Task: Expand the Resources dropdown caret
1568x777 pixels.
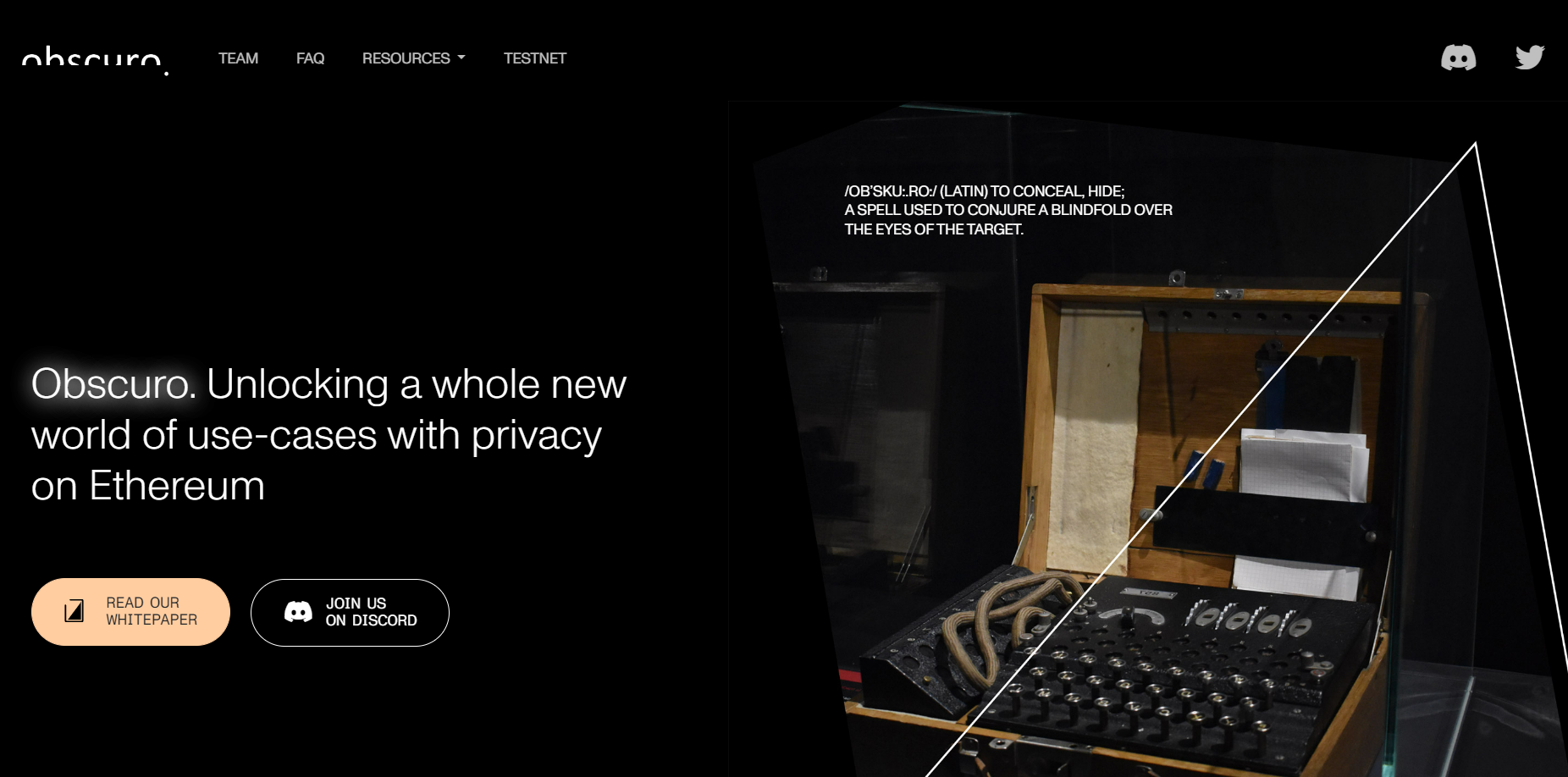Action: coord(461,58)
